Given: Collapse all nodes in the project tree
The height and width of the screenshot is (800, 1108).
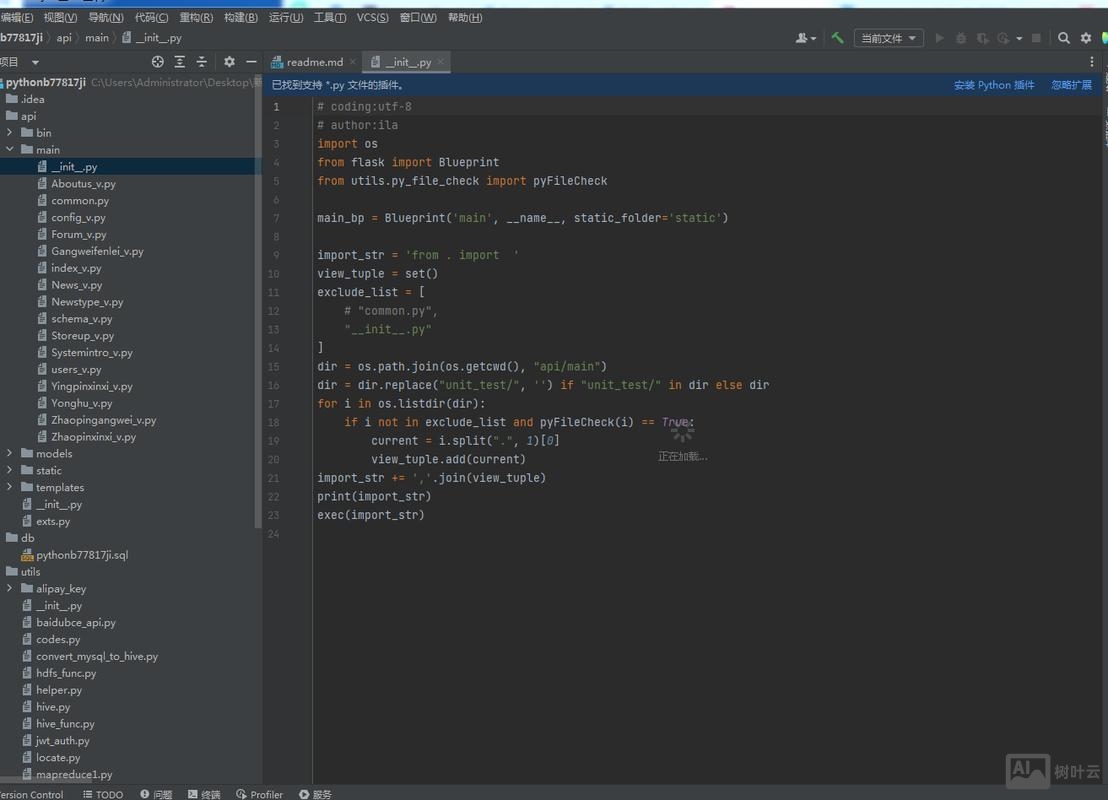Looking at the screenshot, I should pos(203,61).
